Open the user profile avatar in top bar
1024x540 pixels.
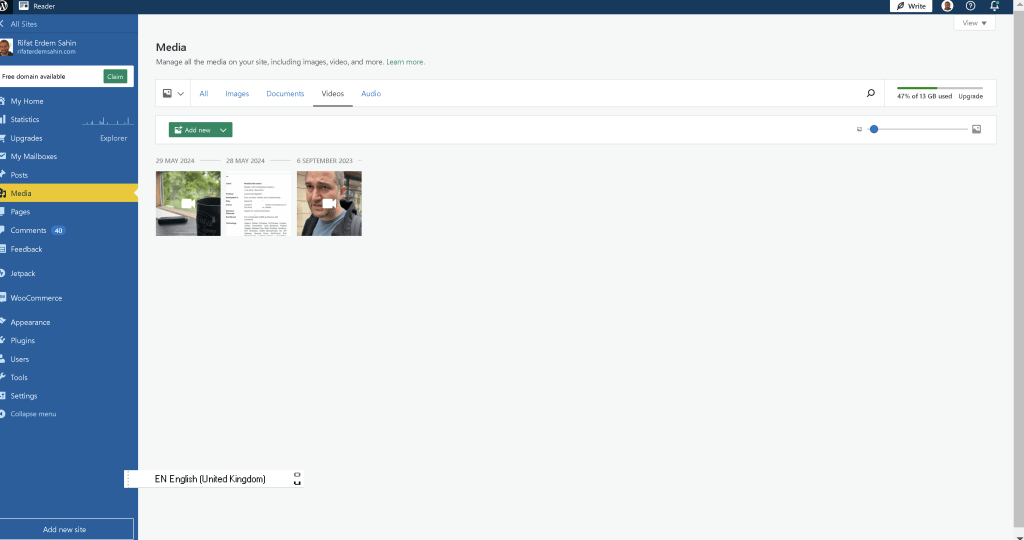(947, 6)
